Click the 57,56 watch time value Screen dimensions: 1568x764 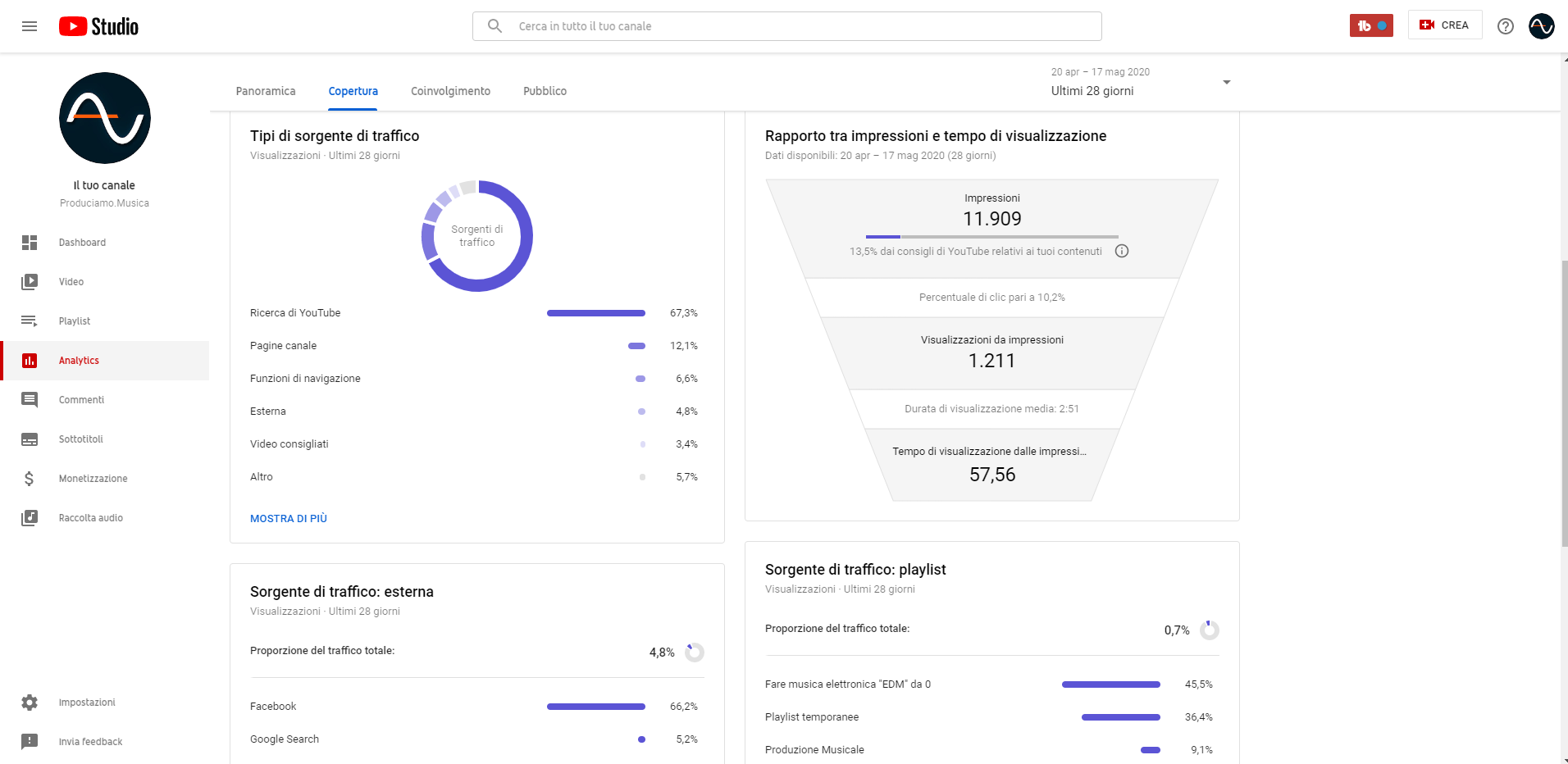pyautogui.click(x=992, y=475)
